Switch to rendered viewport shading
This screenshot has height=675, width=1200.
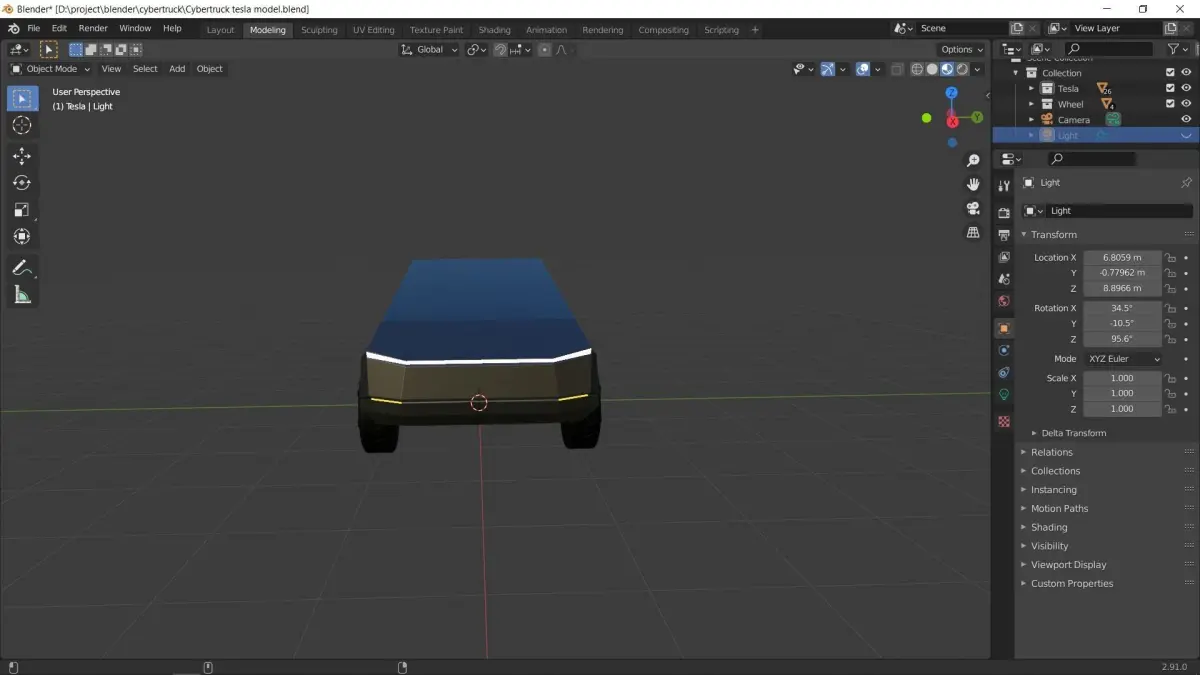962,69
